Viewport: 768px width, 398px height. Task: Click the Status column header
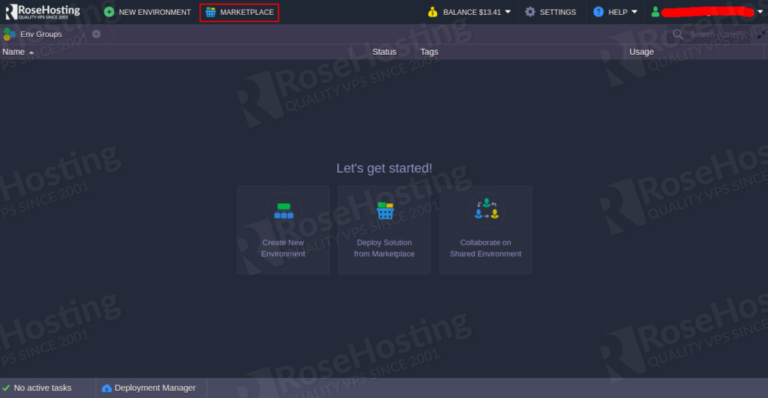pos(384,52)
